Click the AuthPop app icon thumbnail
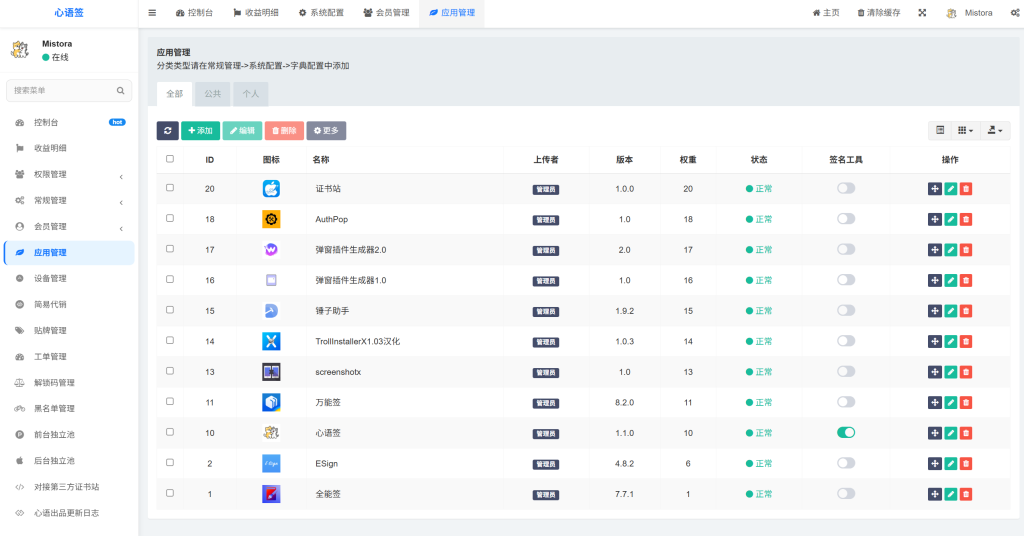Screen dimensions: 1024x536 tap(271, 219)
